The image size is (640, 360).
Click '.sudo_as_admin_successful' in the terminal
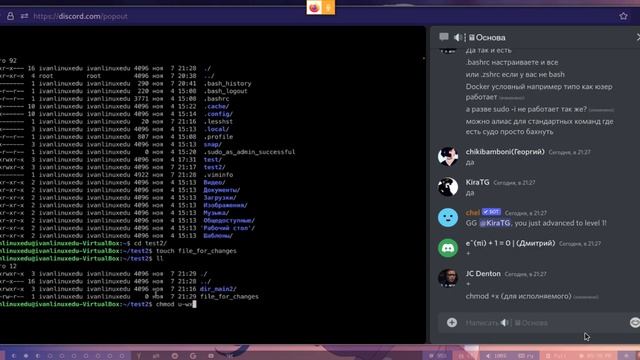click(249, 152)
